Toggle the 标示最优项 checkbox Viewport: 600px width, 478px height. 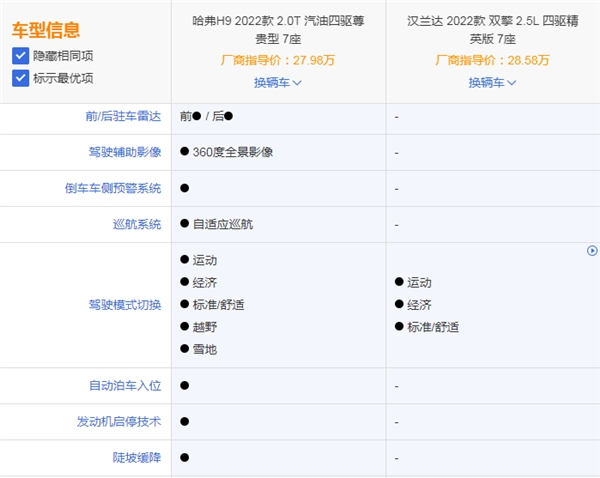point(21,77)
